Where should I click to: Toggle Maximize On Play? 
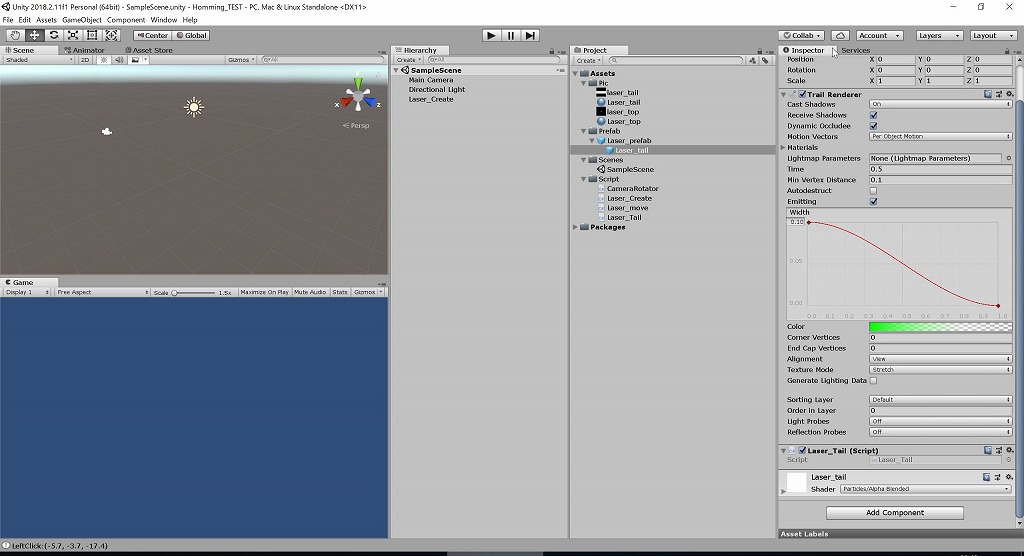tap(264, 292)
